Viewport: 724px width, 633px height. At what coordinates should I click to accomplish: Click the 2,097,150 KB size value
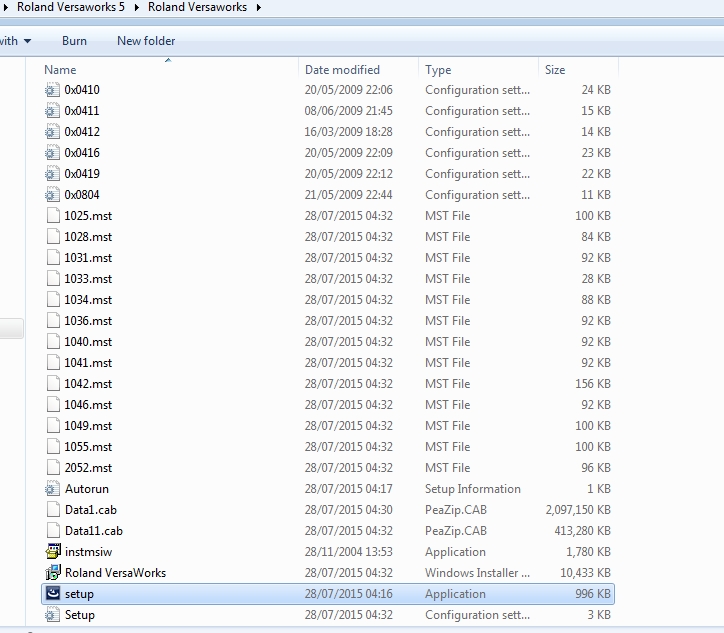[x=578, y=510]
